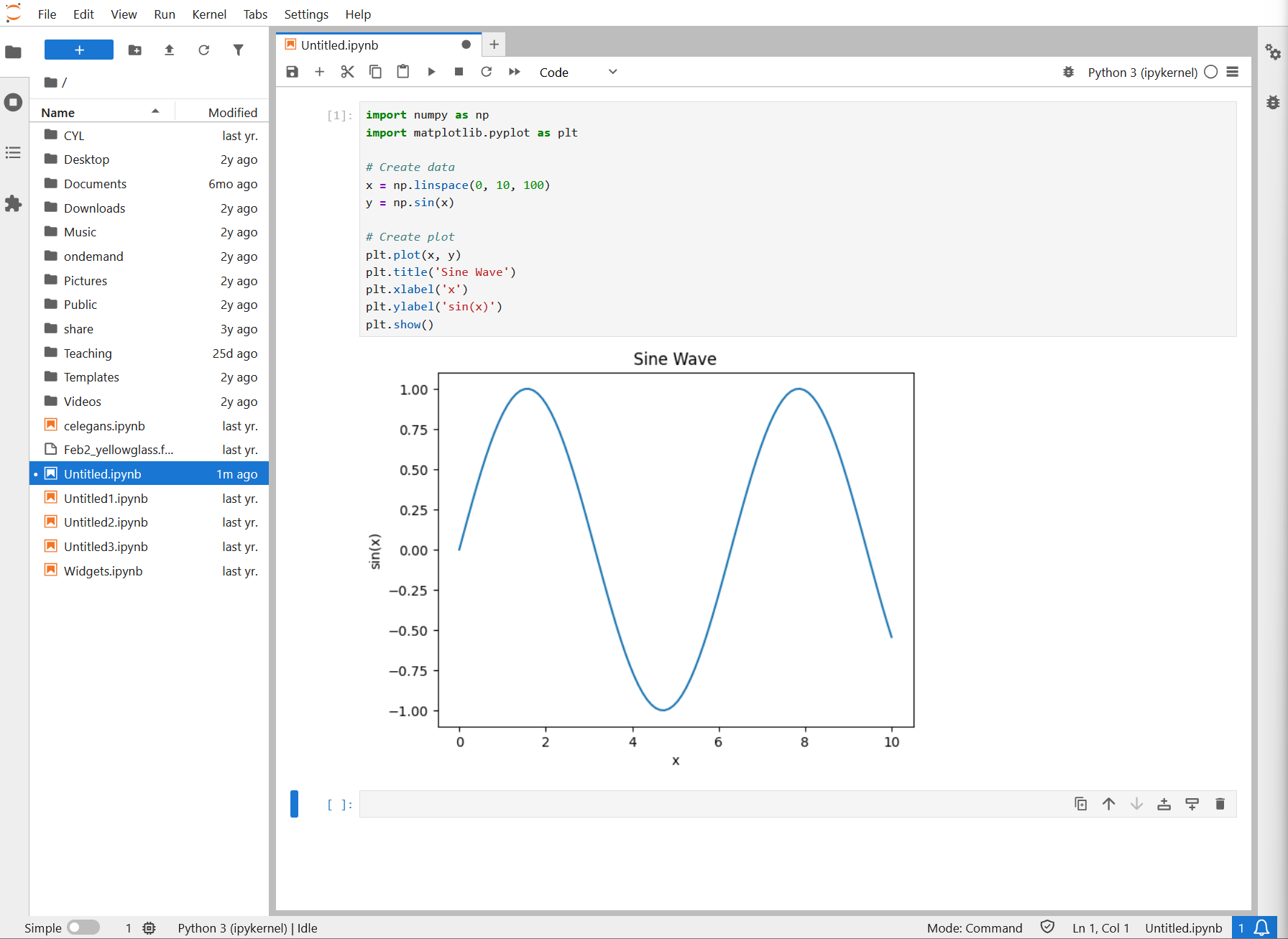Restart kernel and run all cells icon
The width and height of the screenshot is (1288, 939).
click(515, 72)
